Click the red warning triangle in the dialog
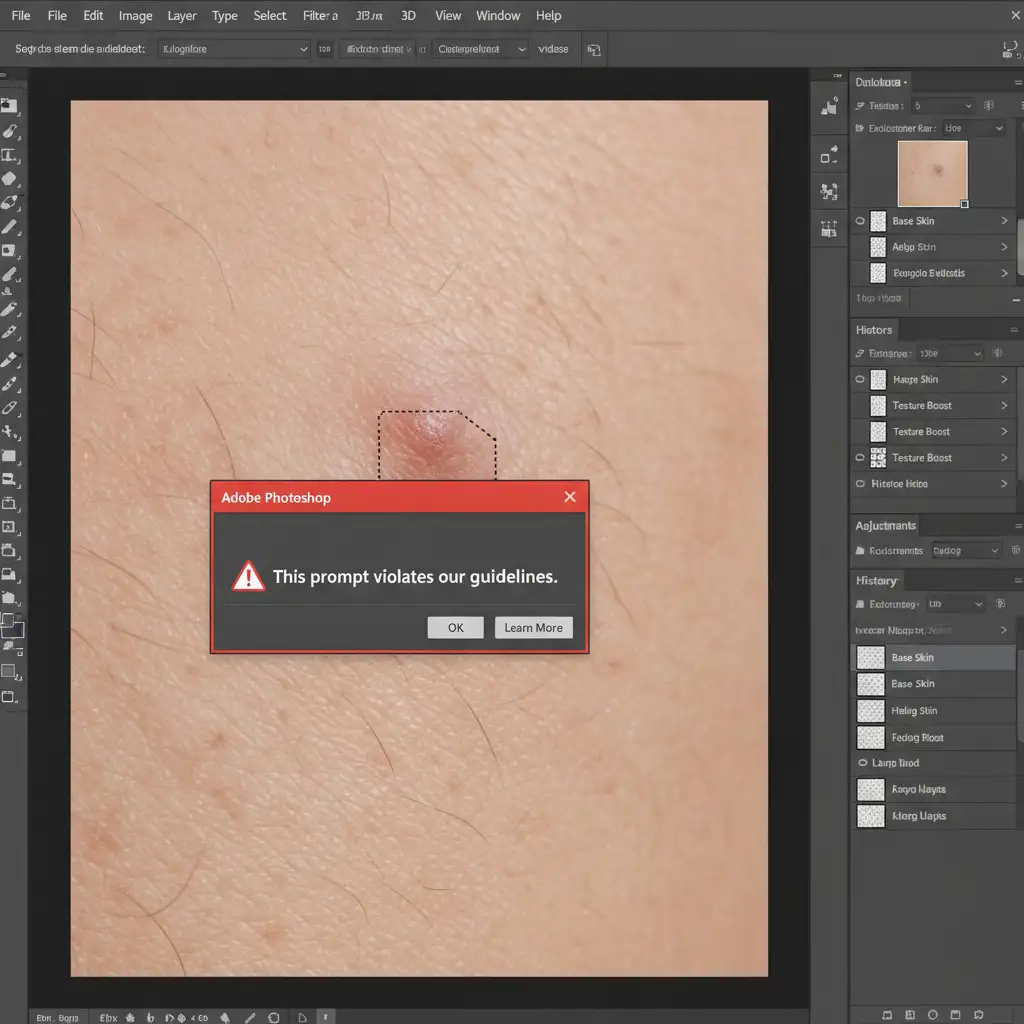Screen dimensions: 1024x1024 pos(249,576)
